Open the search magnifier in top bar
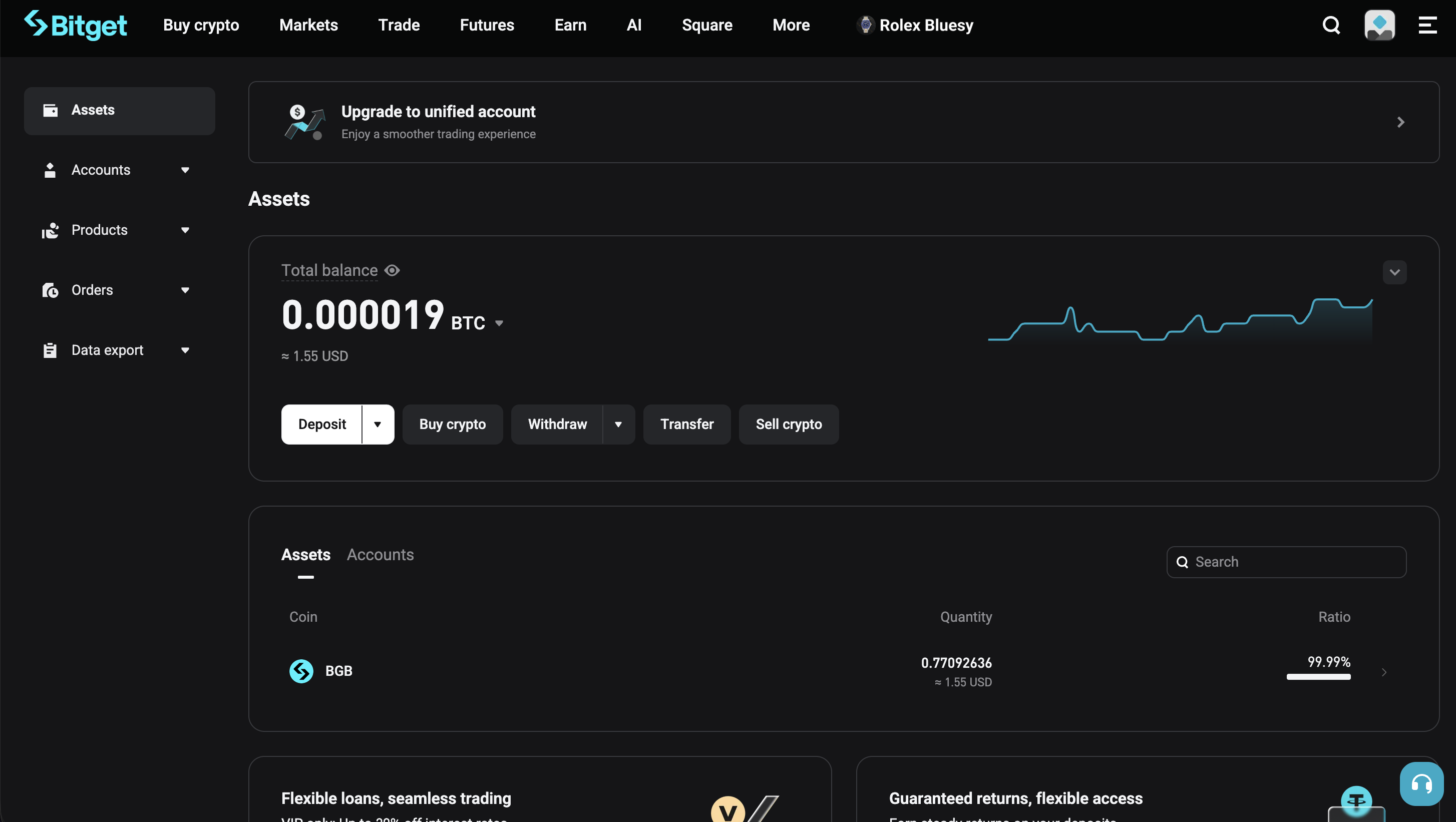Viewport: 1456px width, 822px height. coord(1331,25)
